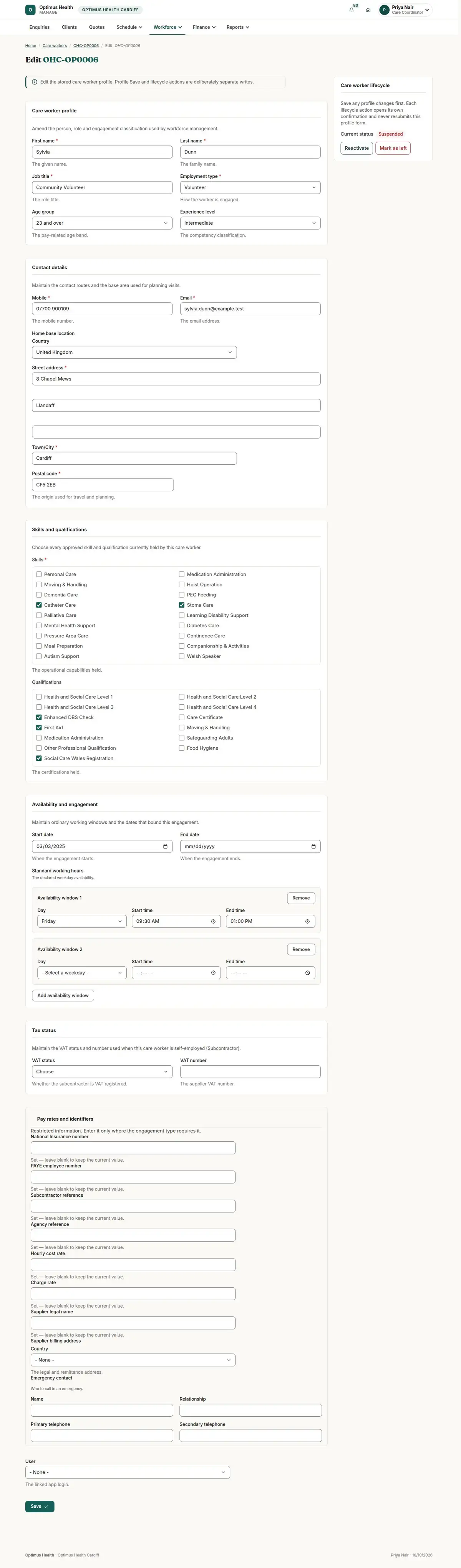This screenshot has height=1568, width=461.
Task: Click the Optimus Health logo
Action: [x=30, y=10]
